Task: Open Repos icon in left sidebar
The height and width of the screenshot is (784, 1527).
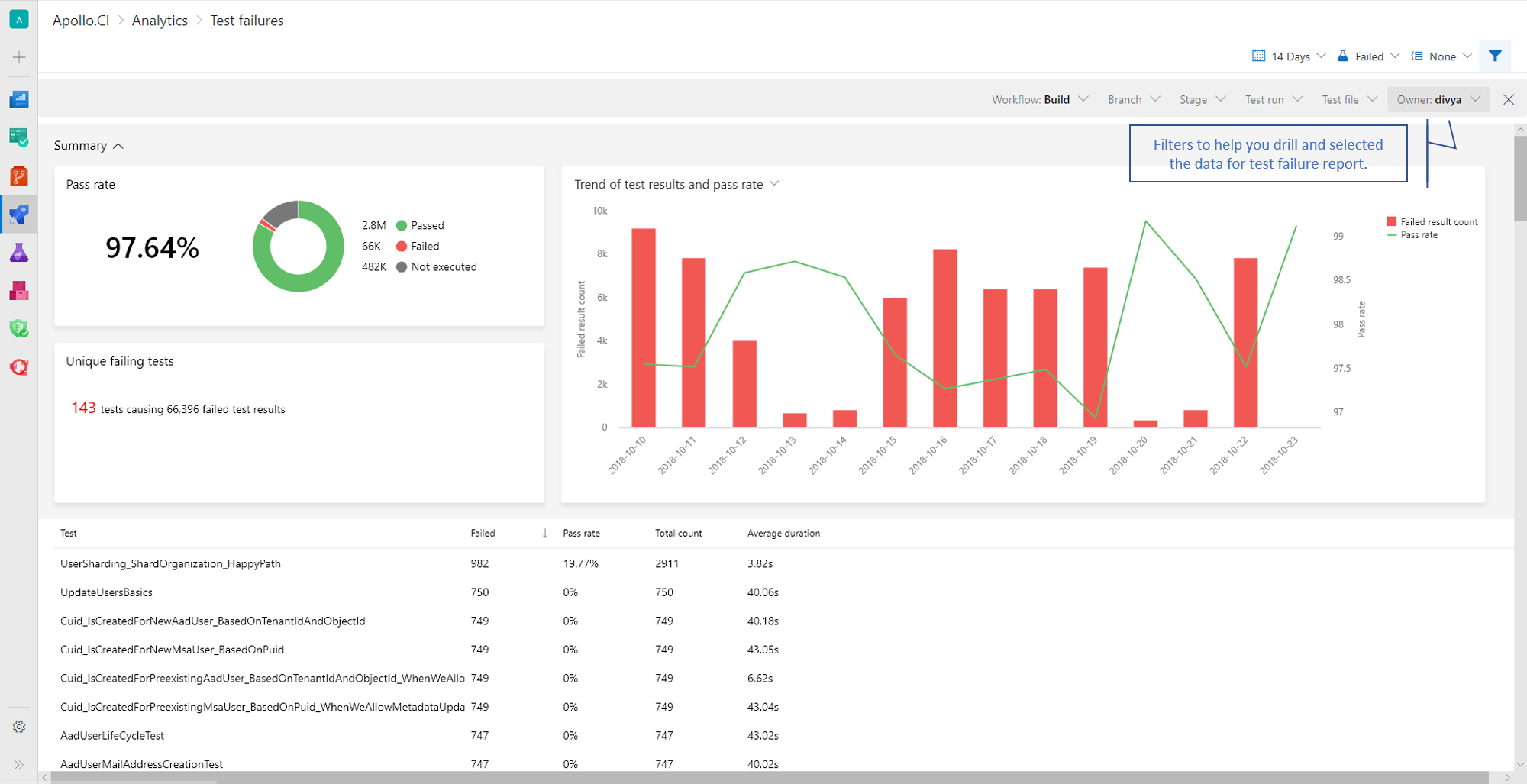Action: [19, 176]
